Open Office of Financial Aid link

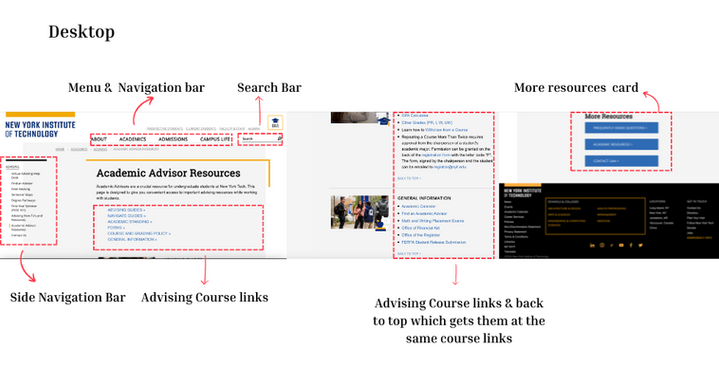click(x=420, y=228)
